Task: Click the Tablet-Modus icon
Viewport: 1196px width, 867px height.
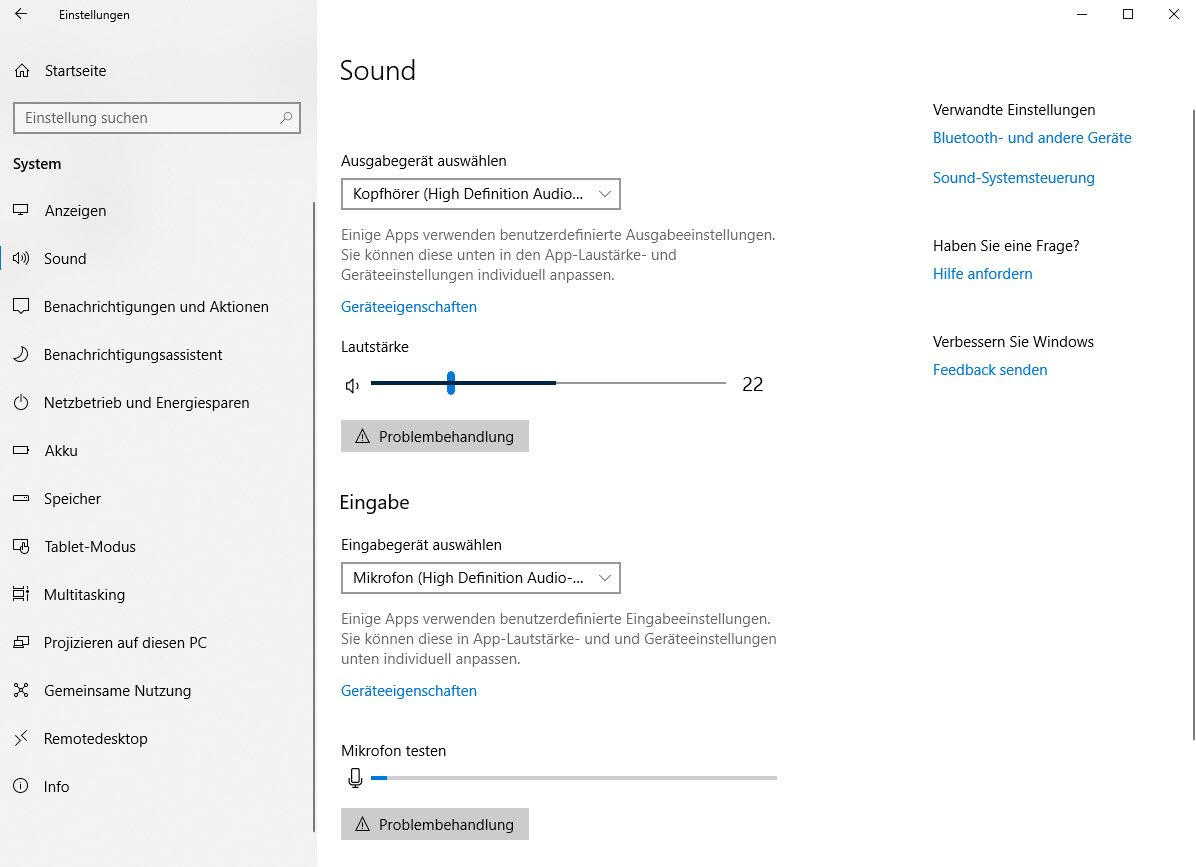Action: (21, 547)
